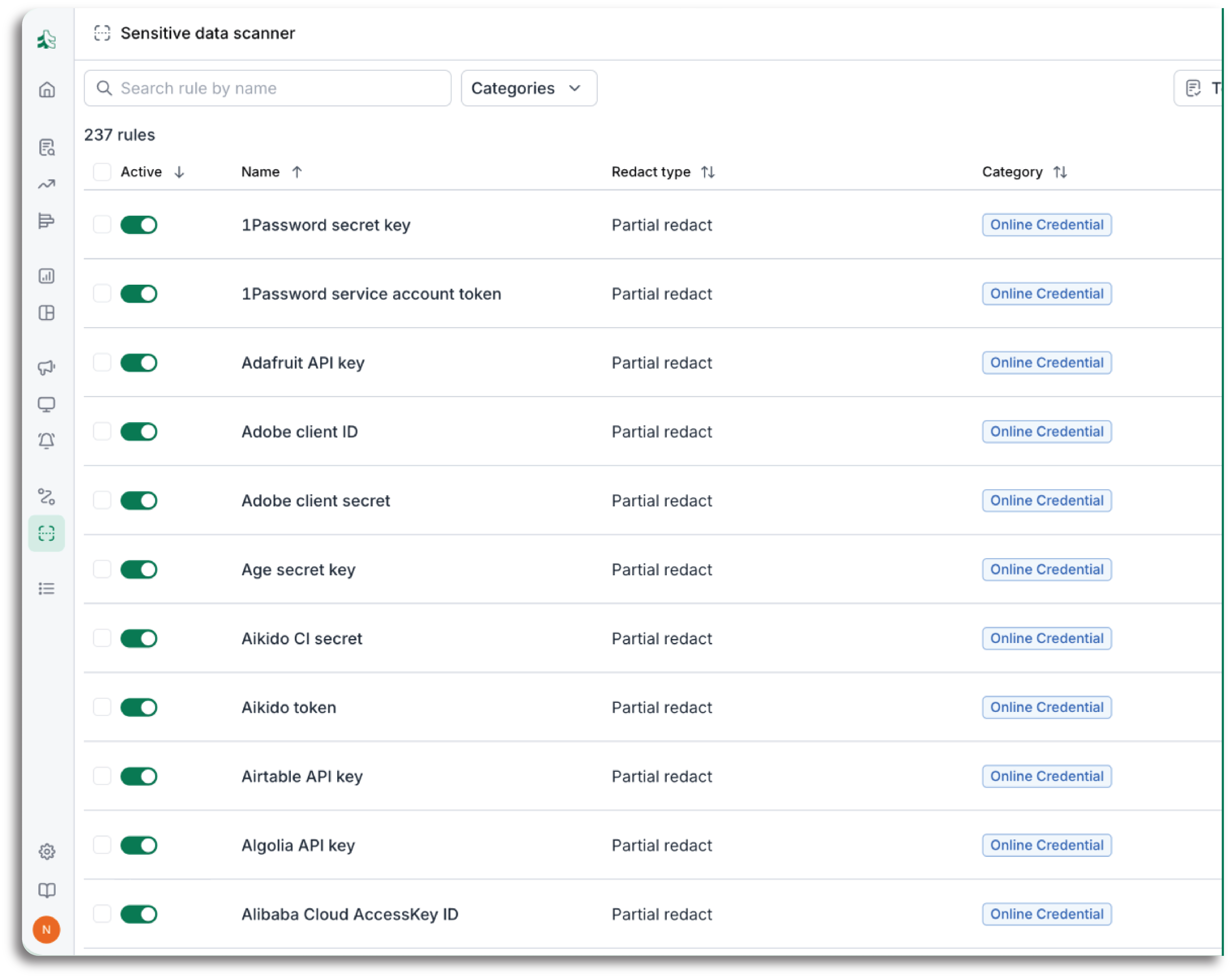Disable the Adobe client ID rule toggle
Image resolution: width=1232 pixels, height=978 pixels.
tap(139, 431)
